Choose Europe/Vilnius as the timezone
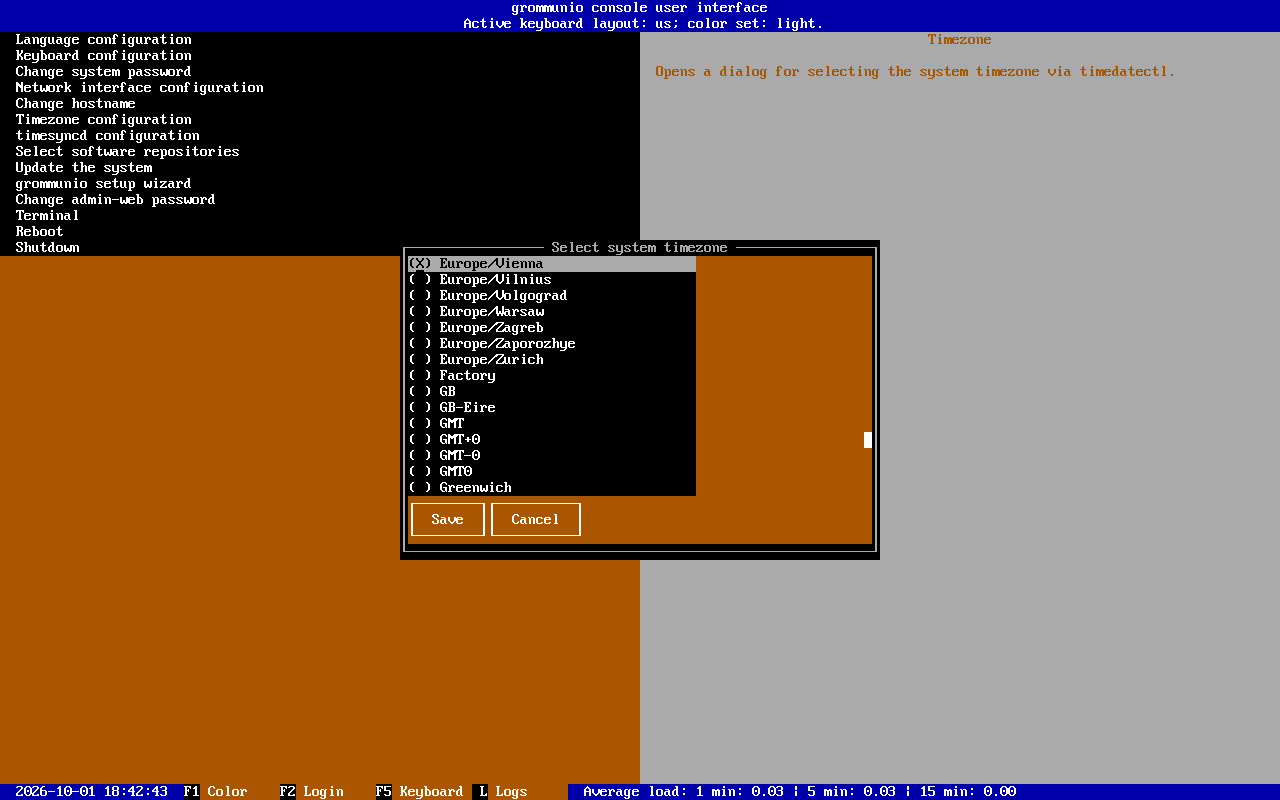Screen dimensions: 1280x800 pos(552,280)
